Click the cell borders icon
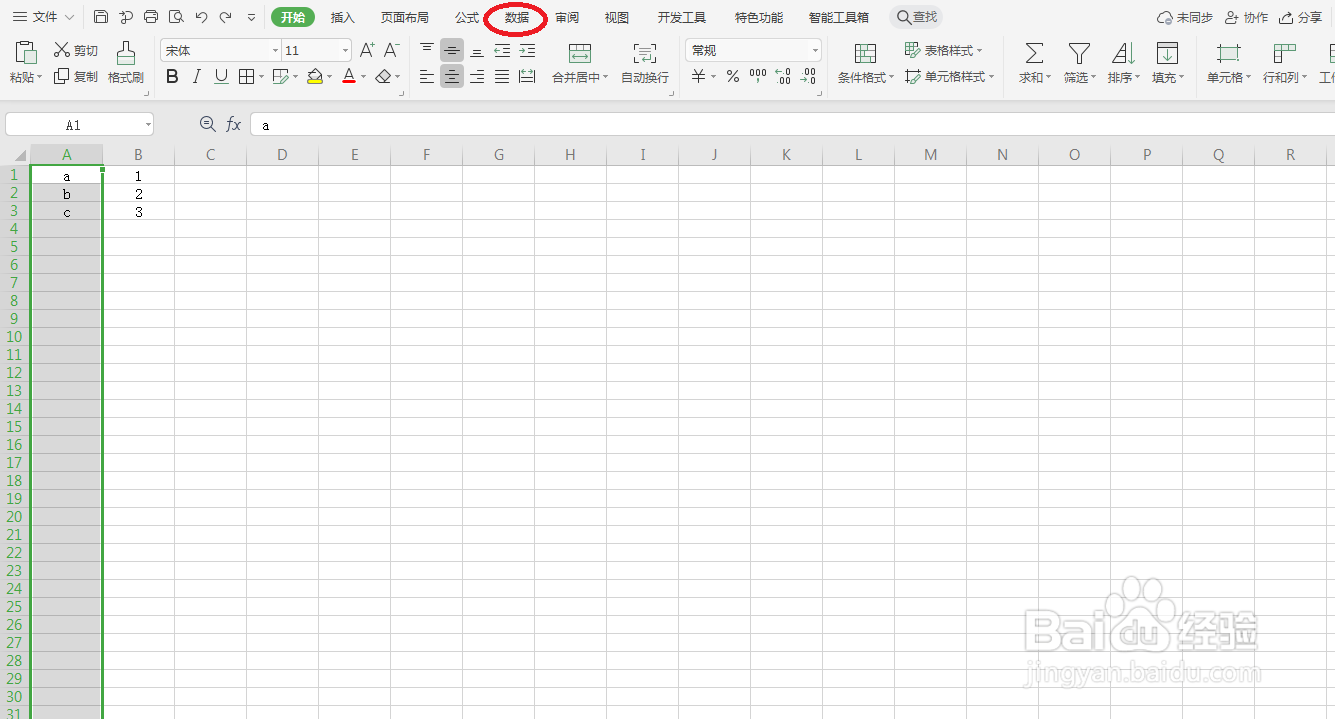 click(x=246, y=77)
